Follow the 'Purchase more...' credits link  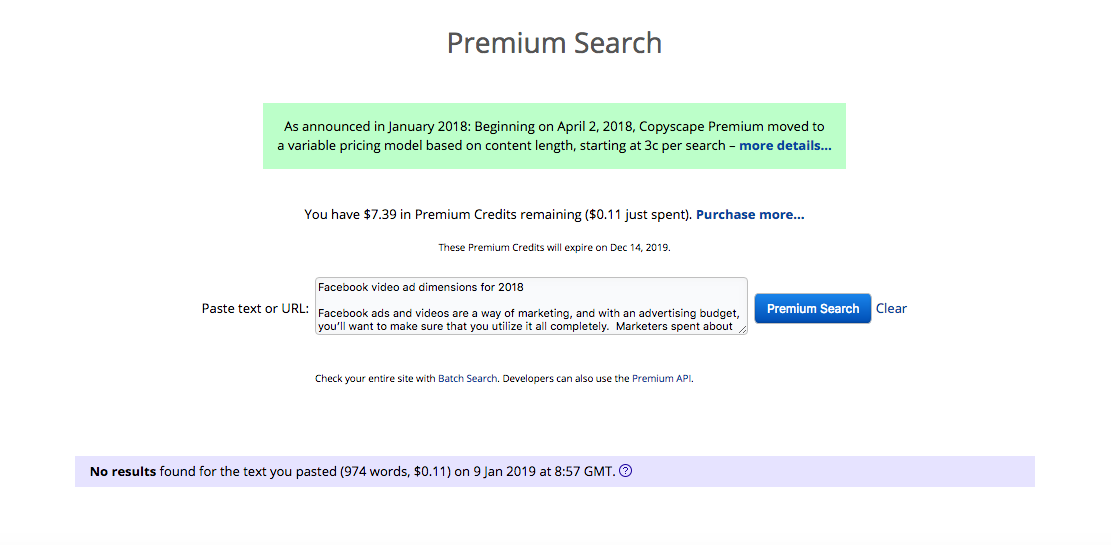click(750, 214)
